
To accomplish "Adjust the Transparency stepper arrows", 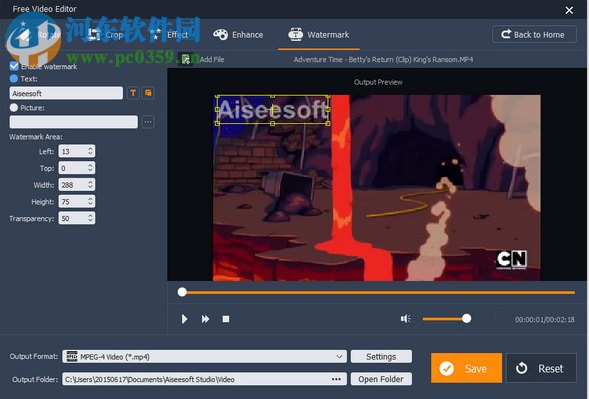I will pyautogui.click(x=90, y=218).
